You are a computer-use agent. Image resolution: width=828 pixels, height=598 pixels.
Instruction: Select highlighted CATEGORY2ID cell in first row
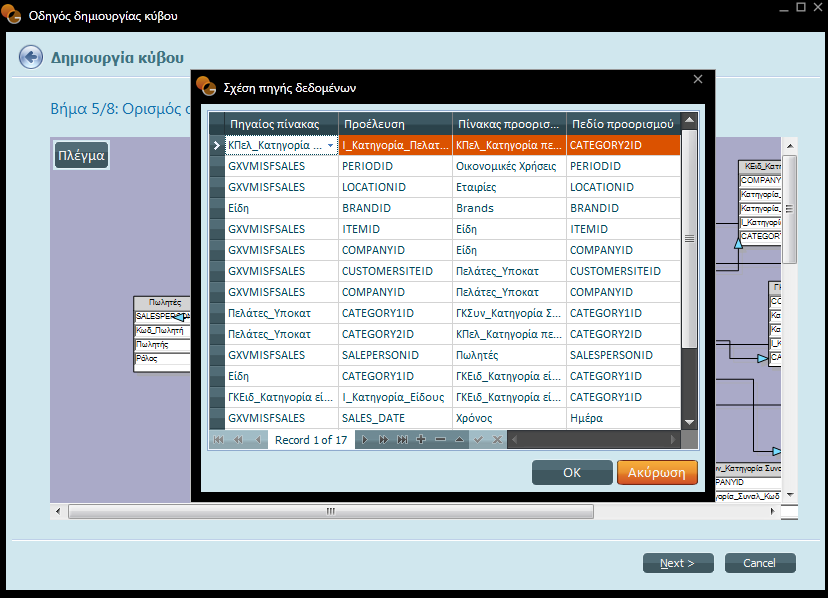tap(624, 145)
